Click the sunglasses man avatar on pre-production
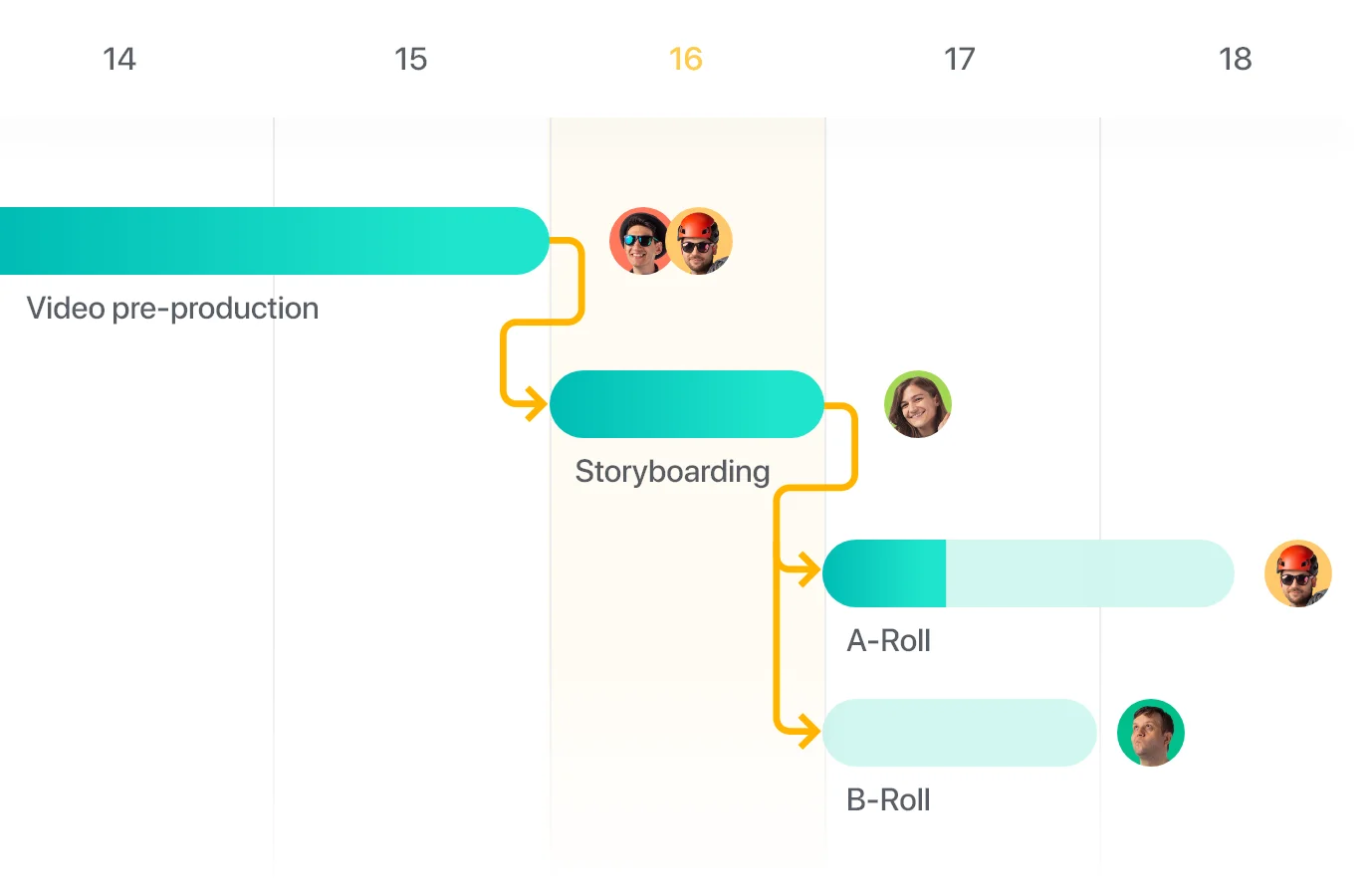 (x=640, y=241)
